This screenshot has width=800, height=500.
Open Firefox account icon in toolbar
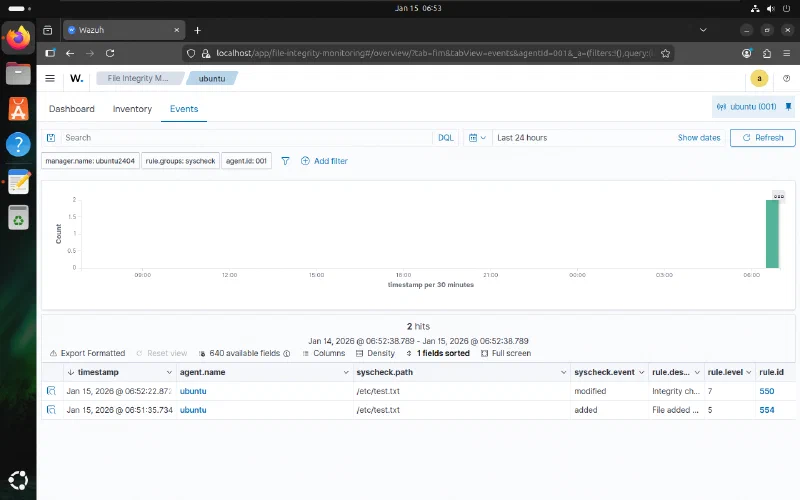746,53
